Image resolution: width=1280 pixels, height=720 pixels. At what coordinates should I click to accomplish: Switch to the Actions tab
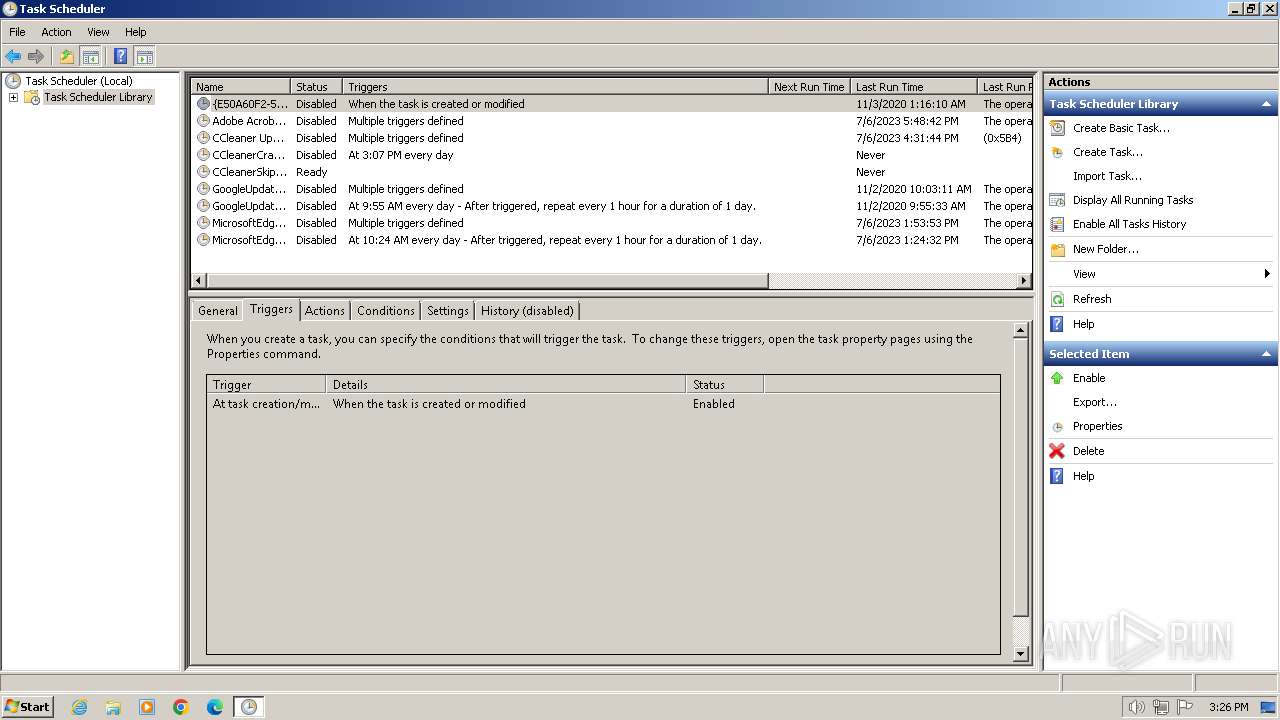point(325,311)
